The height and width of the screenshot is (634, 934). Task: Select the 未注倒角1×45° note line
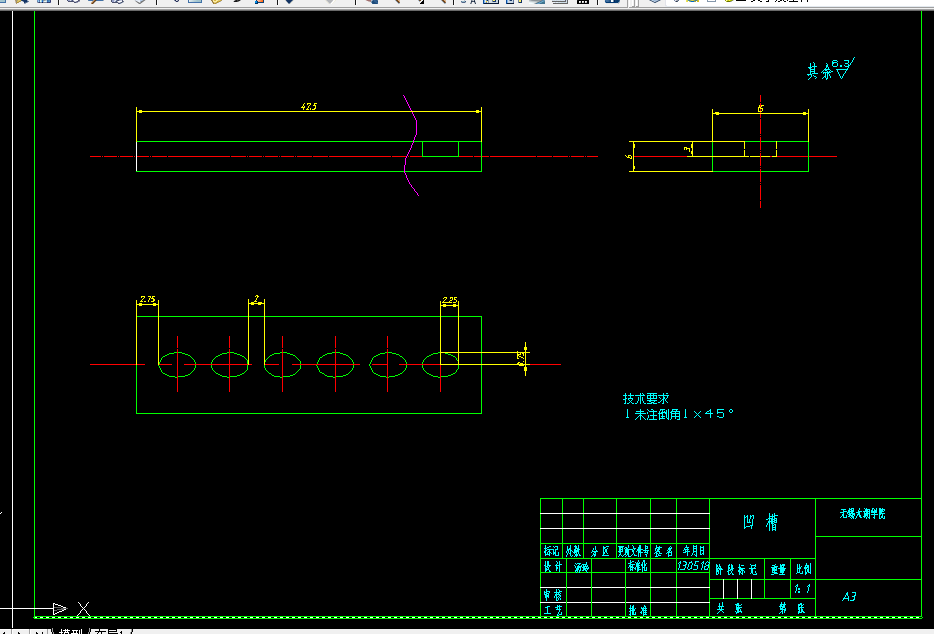(x=678, y=414)
